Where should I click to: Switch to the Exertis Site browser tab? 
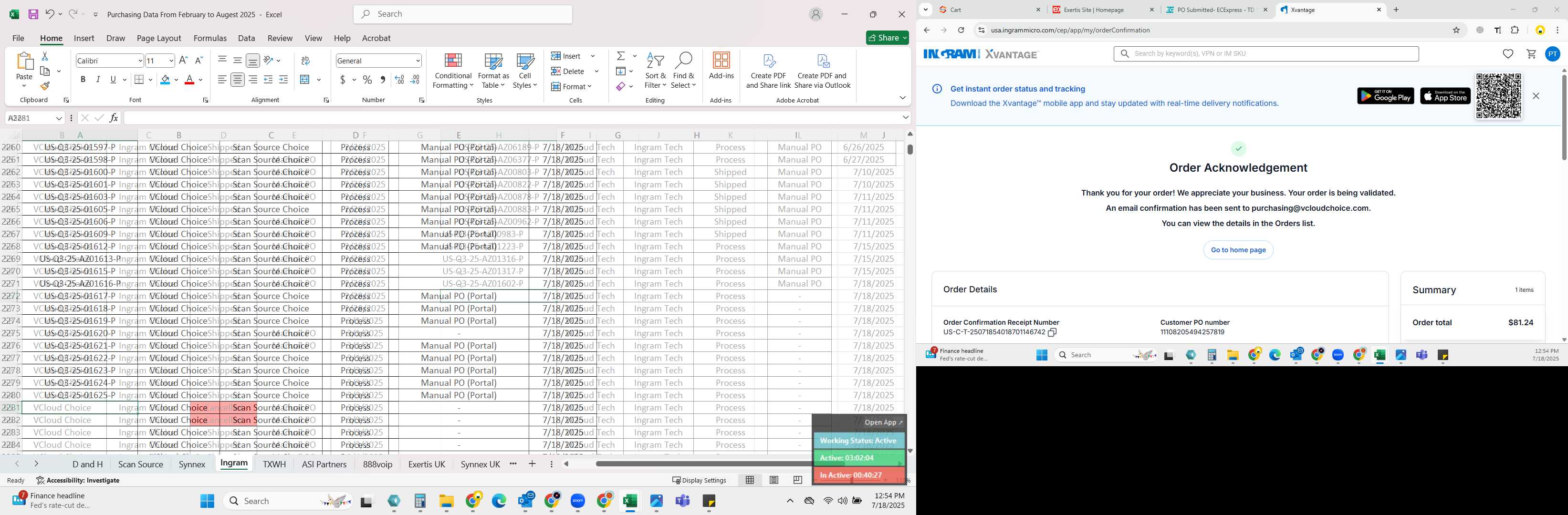click(1103, 10)
